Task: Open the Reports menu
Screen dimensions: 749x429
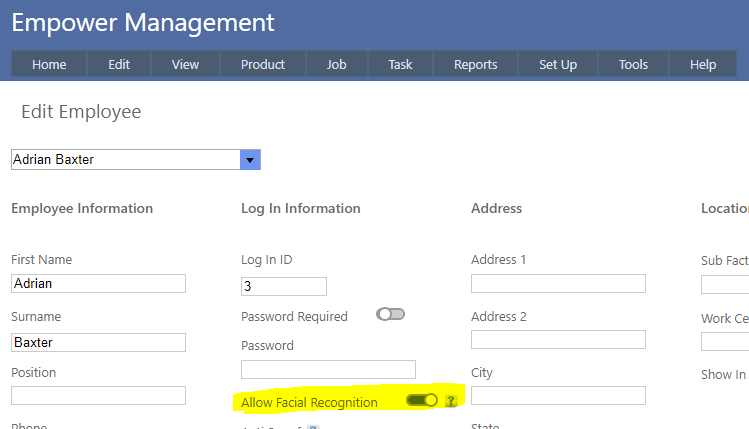Action: pos(475,65)
